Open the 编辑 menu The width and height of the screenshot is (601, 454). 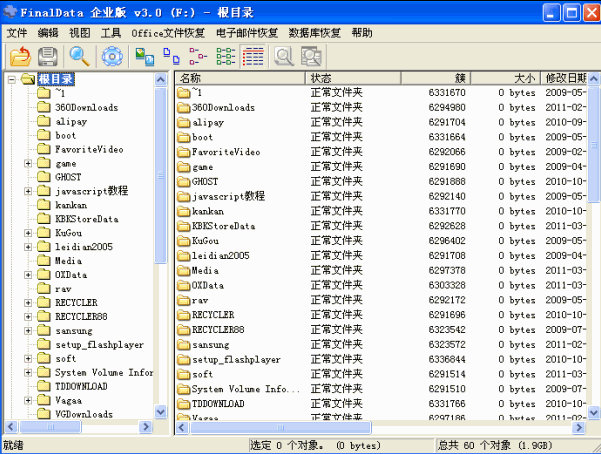pos(48,33)
